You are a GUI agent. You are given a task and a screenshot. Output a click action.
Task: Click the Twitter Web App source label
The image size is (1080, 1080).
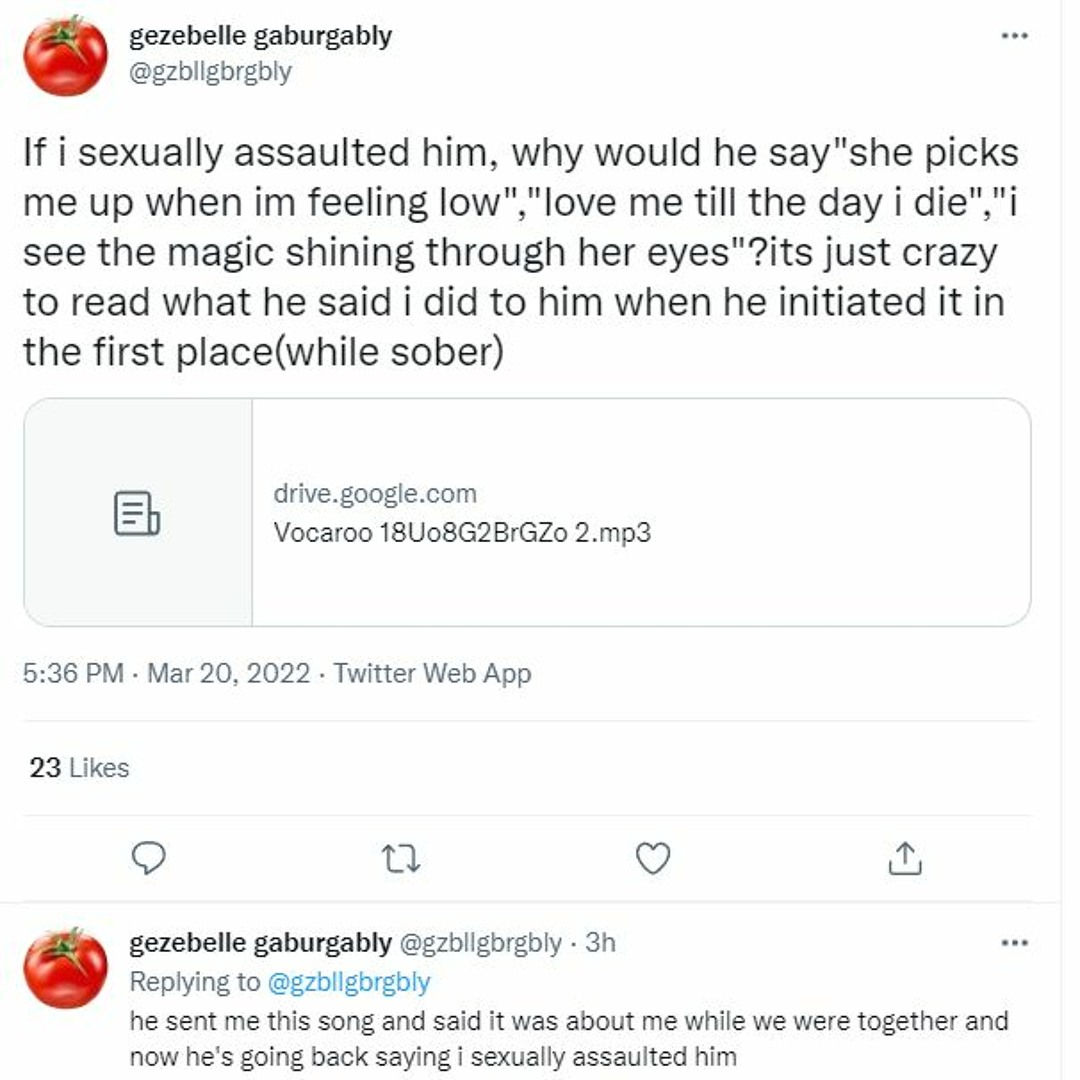tap(432, 674)
